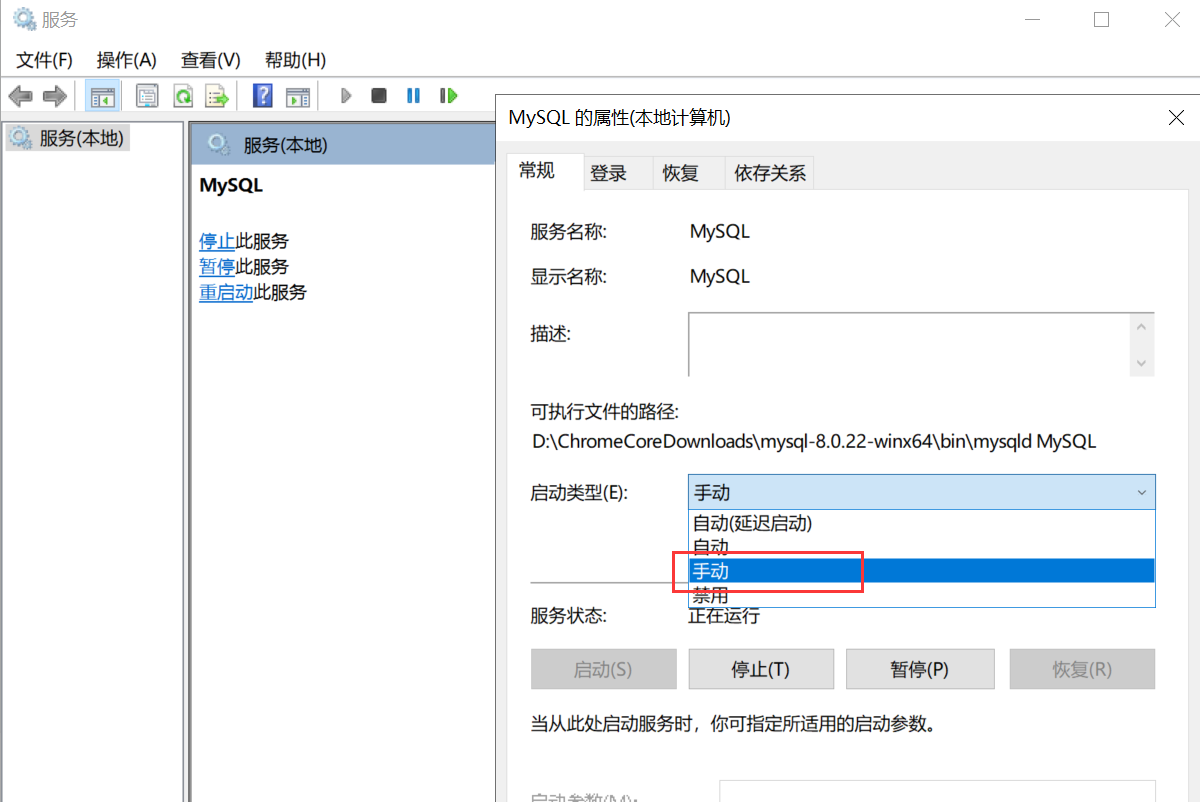The image size is (1200, 802).
Task: Click the MySQL value beside 显示名称
Action: coord(720,276)
